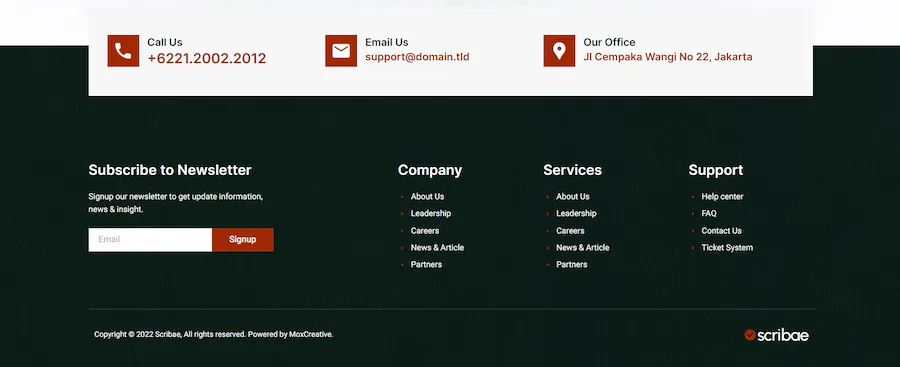Open Partners under Company
Screen dimensions: 900x367
click(426, 264)
